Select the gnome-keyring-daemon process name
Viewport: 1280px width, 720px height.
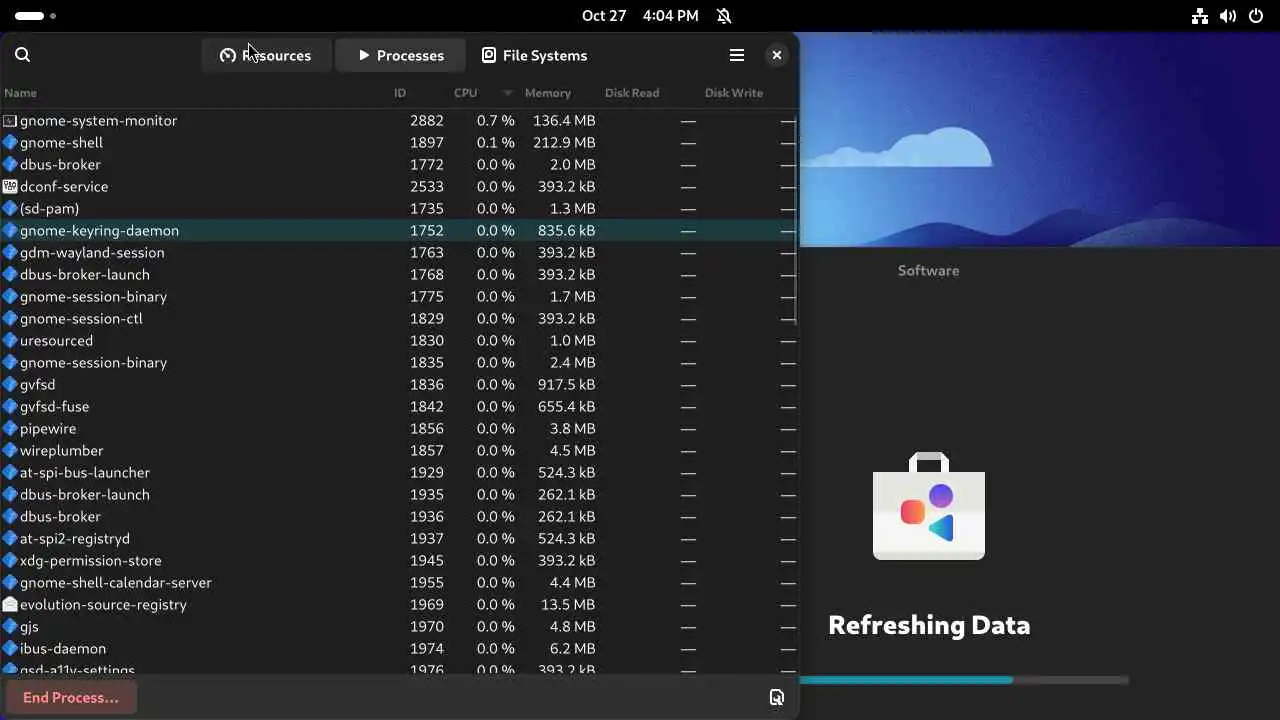click(99, 230)
